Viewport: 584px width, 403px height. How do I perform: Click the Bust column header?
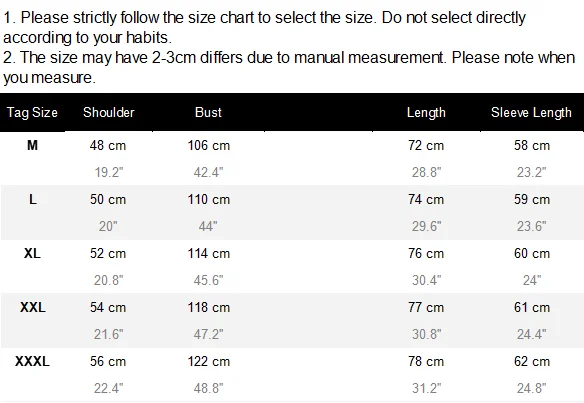(x=208, y=112)
